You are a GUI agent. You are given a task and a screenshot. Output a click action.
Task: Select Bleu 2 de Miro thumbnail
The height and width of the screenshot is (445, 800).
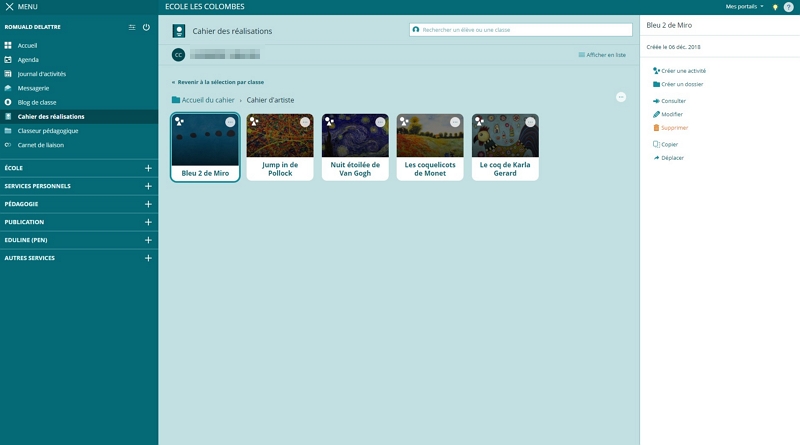pos(205,140)
